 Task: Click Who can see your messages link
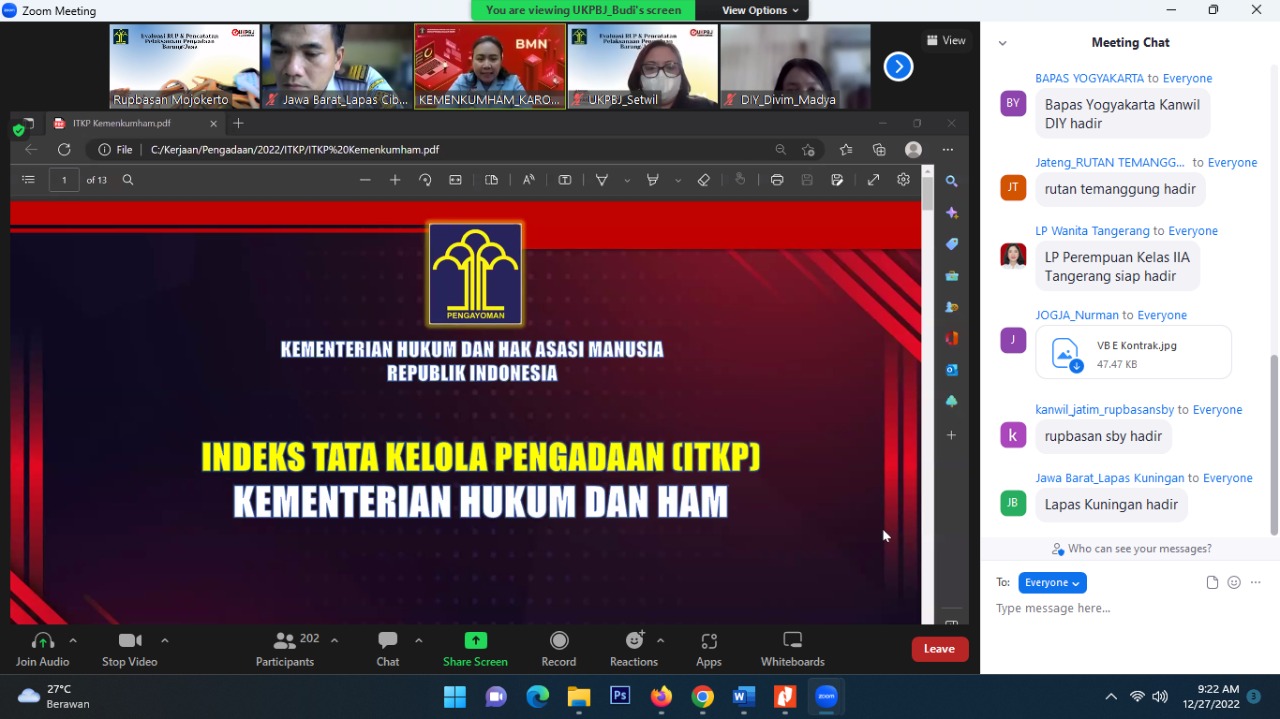coord(1139,549)
